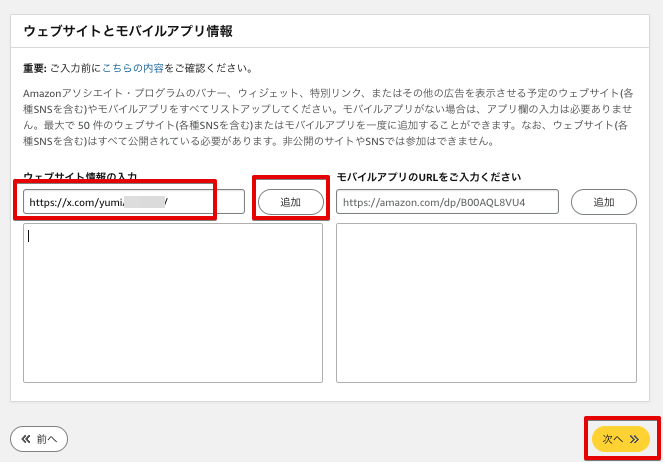Click the website URL input field
This screenshot has height=464, width=665.
pos(134,202)
